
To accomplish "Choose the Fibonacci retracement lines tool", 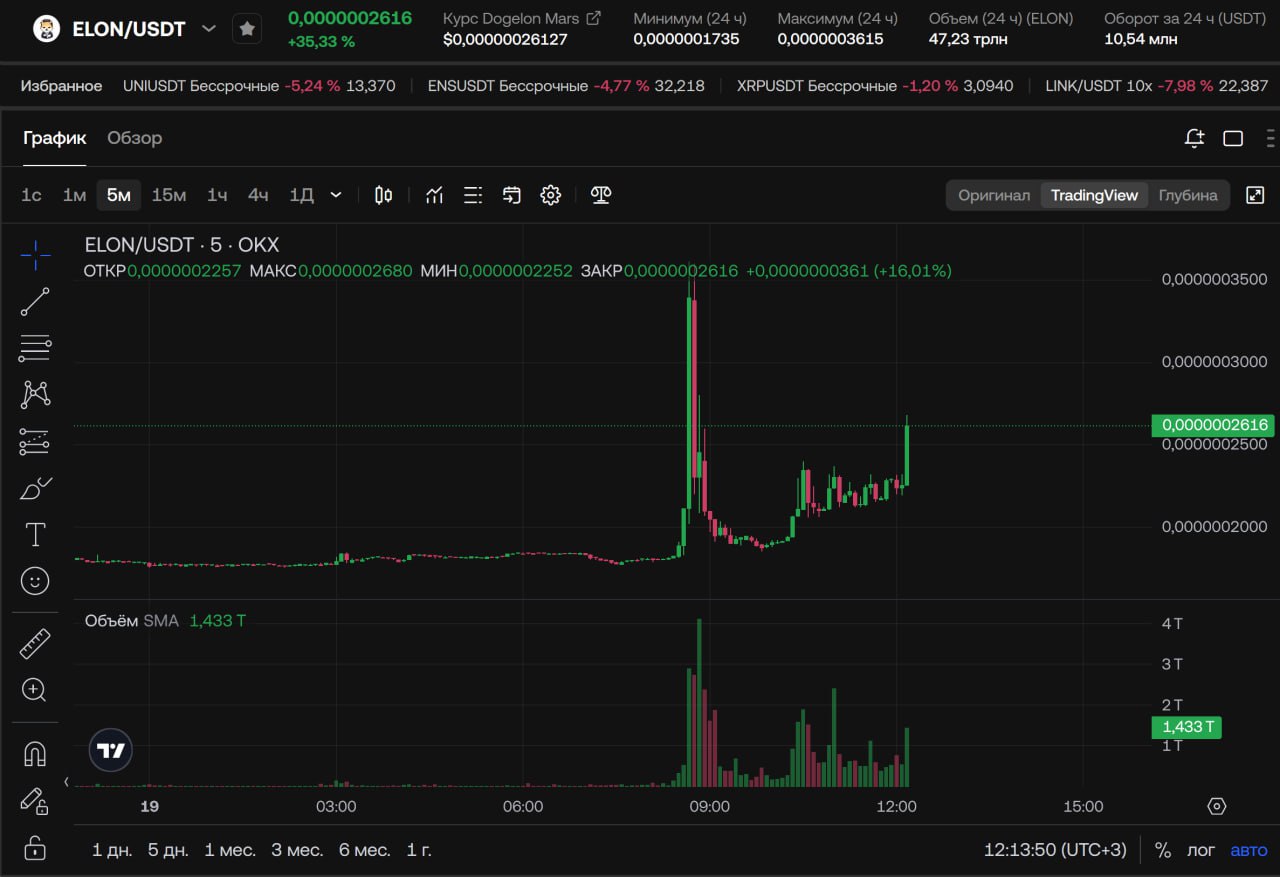I will point(35,348).
